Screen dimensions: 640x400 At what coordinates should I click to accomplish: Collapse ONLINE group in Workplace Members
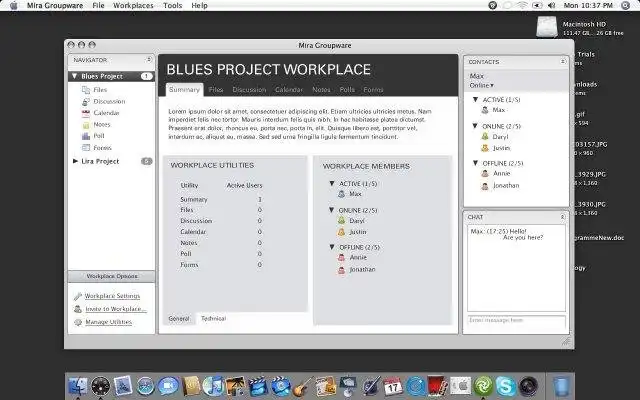coord(332,210)
